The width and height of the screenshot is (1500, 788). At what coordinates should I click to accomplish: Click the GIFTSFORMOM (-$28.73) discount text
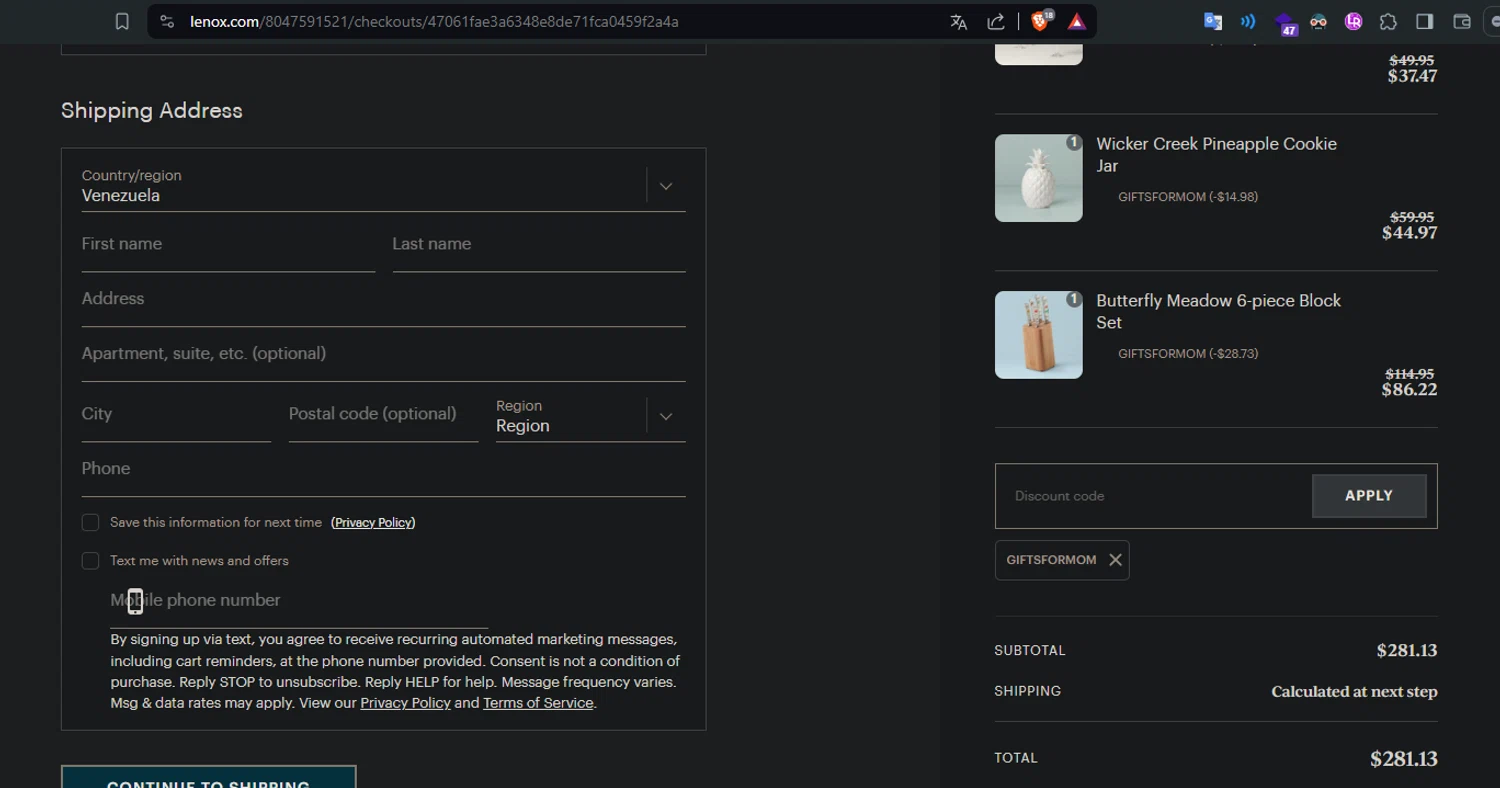pyautogui.click(x=1188, y=354)
